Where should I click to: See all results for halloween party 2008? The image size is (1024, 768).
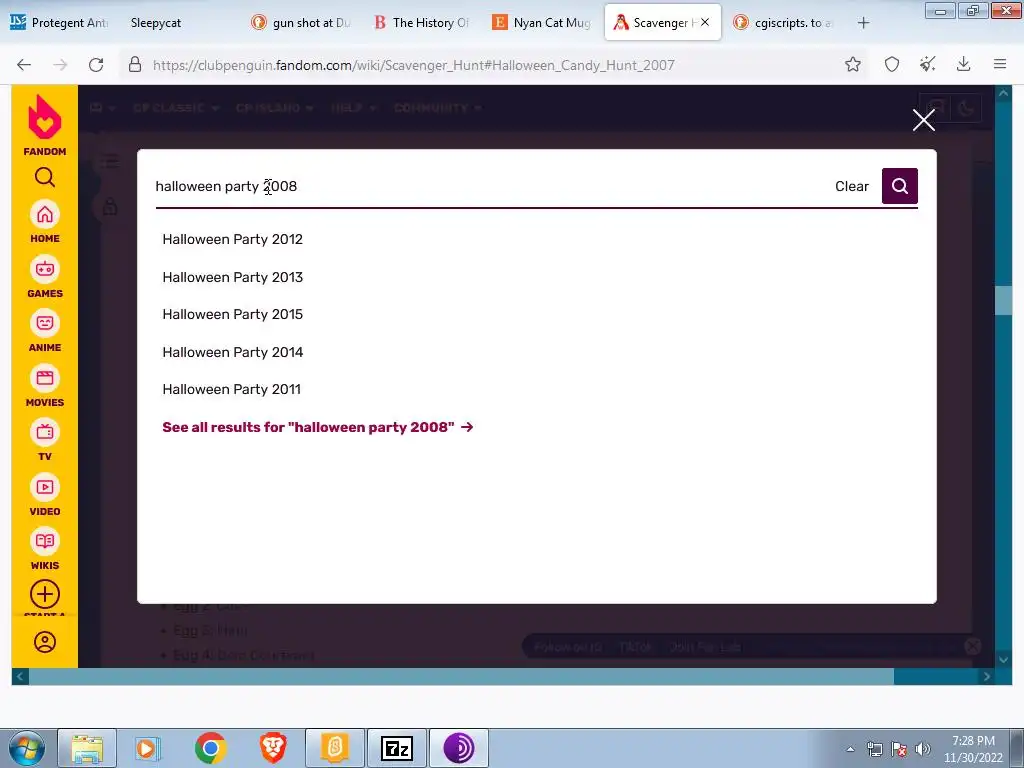point(317,427)
